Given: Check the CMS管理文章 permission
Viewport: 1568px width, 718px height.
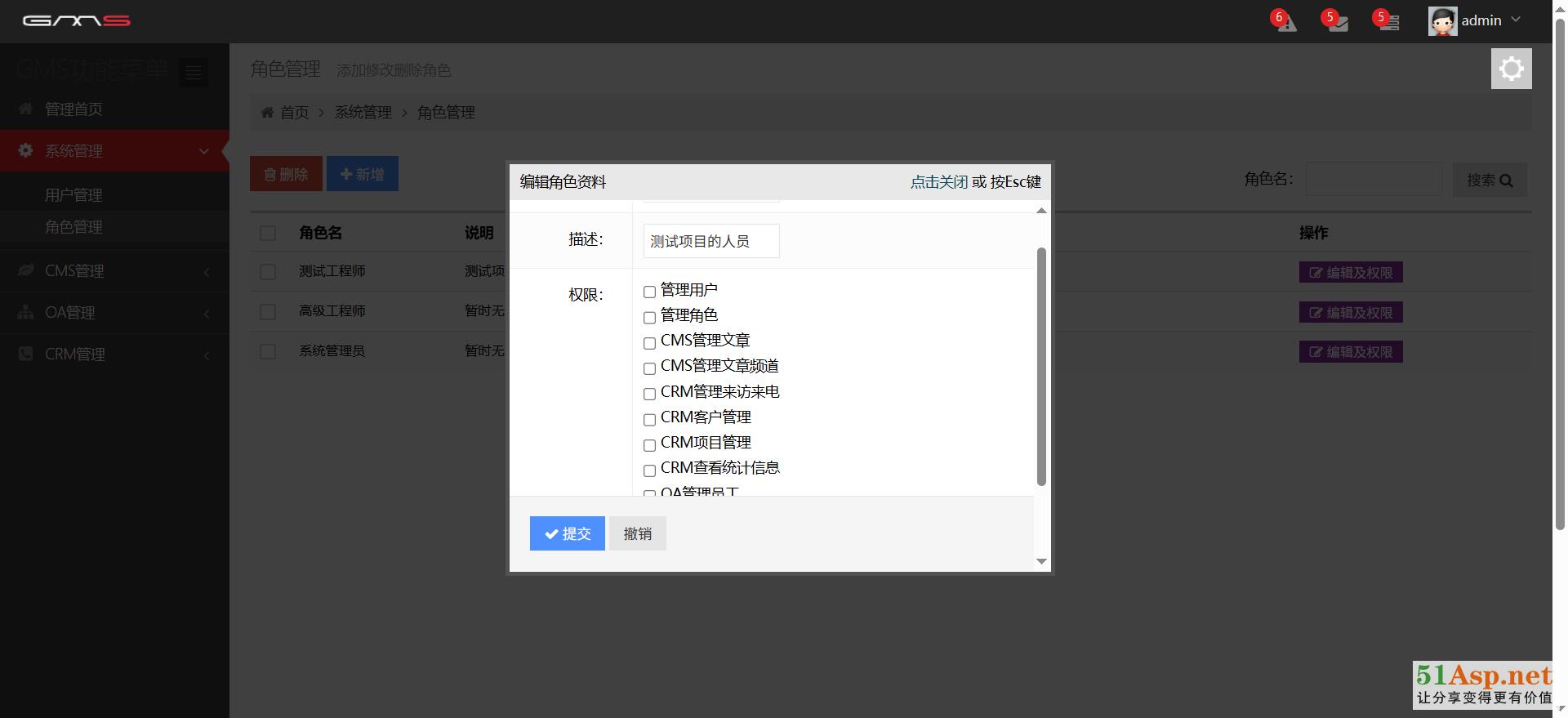Looking at the screenshot, I should pyautogui.click(x=649, y=343).
